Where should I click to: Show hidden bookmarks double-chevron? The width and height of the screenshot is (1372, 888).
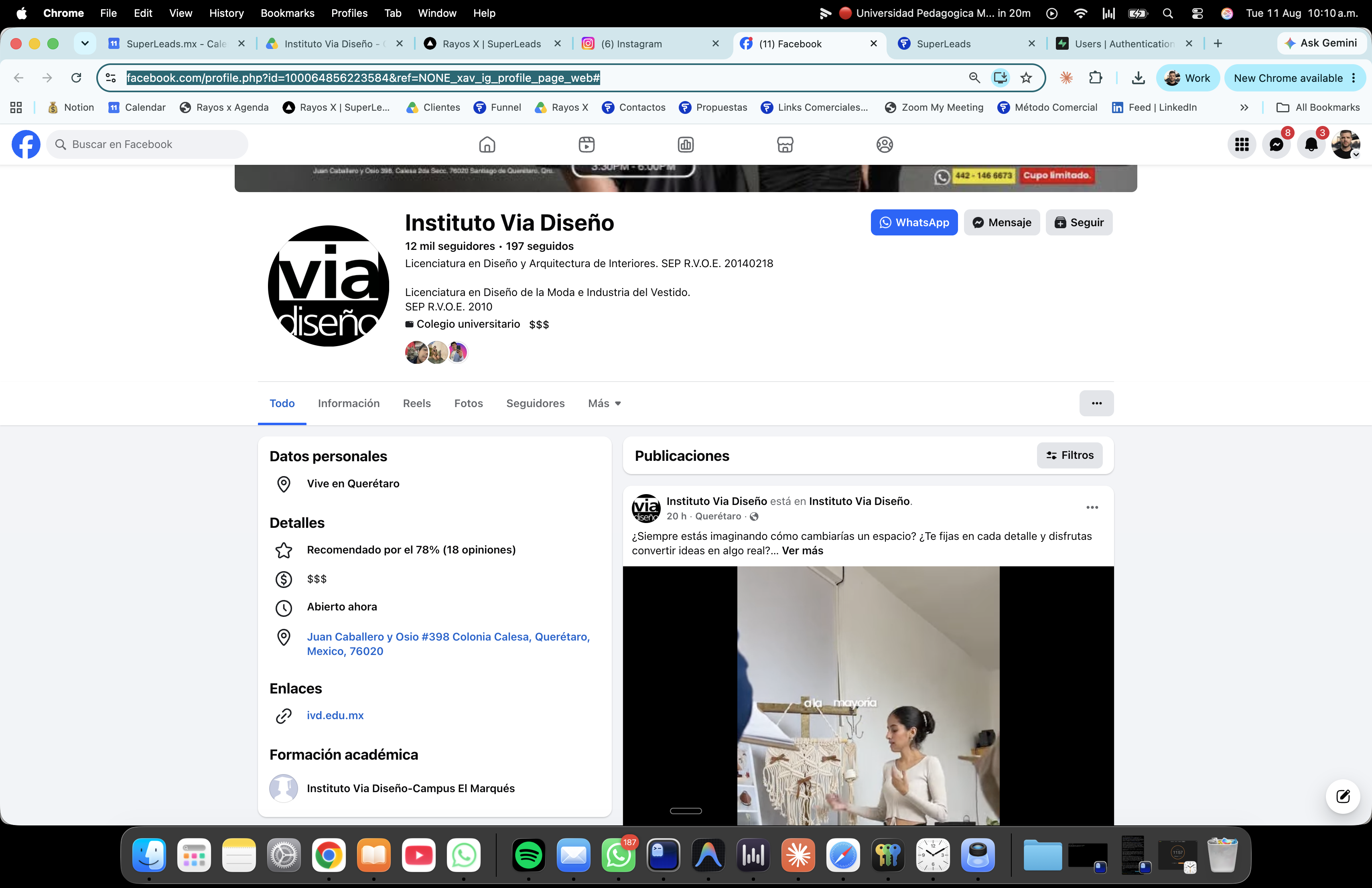tap(1244, 107)
